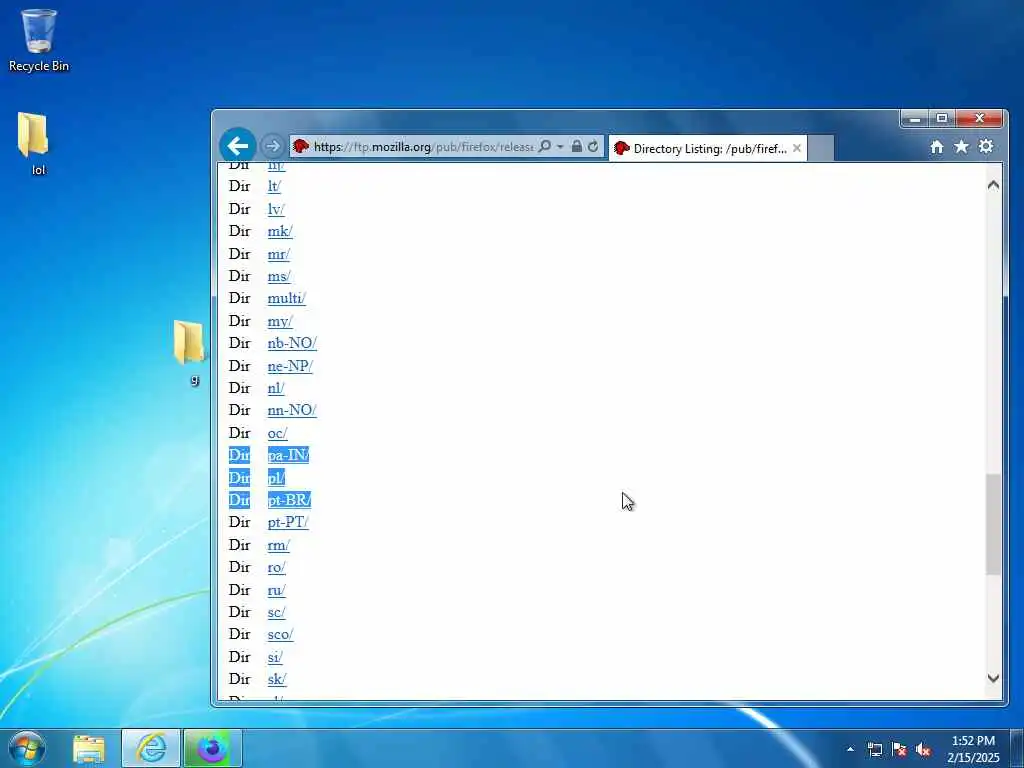Viewport: 1024px width, 768px height.
Task: Open Action Center flag icon
Action: pyautogui.click(x=899, y=749)
